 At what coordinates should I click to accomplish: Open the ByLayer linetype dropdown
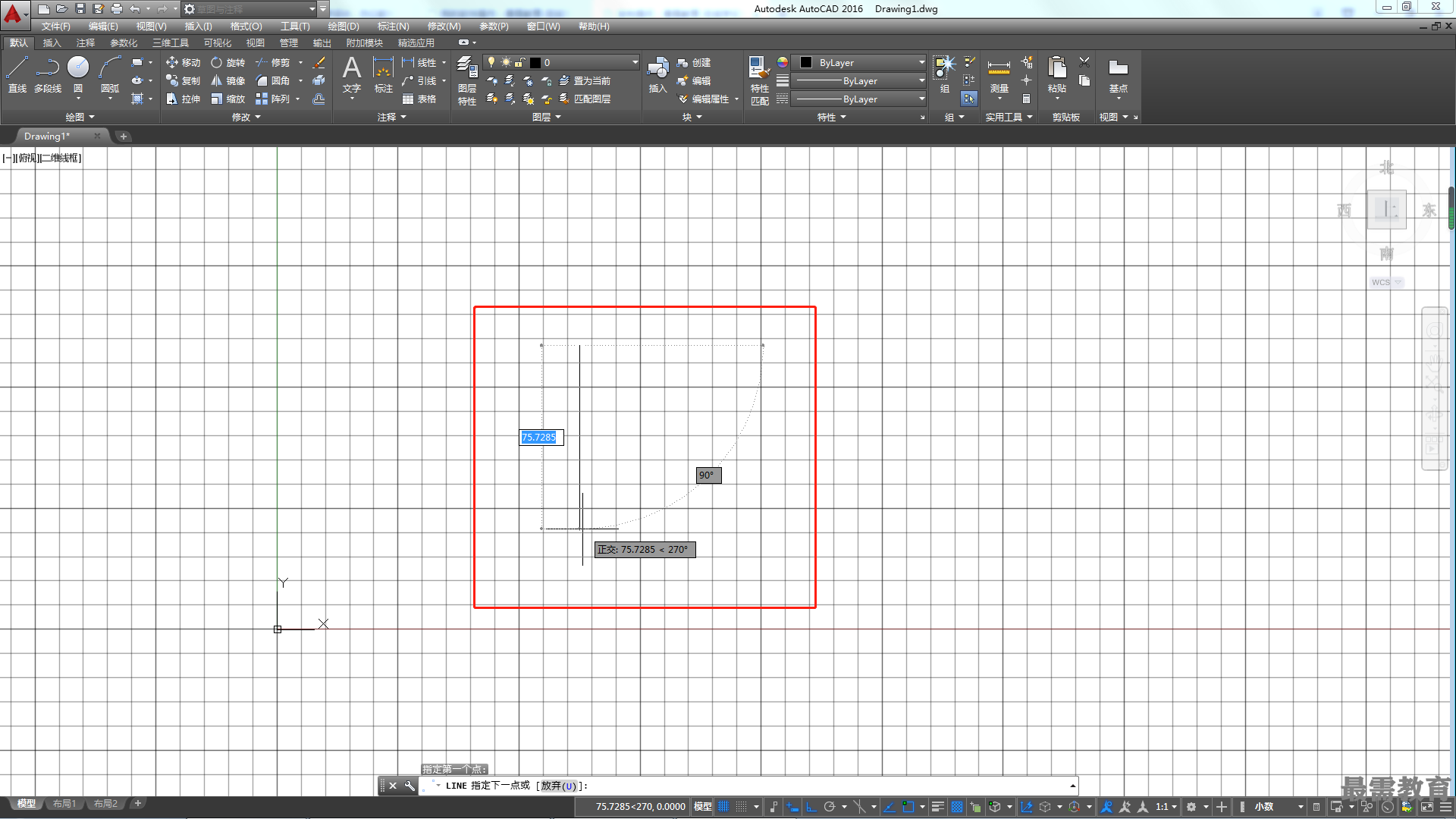(x=921, y=99)
